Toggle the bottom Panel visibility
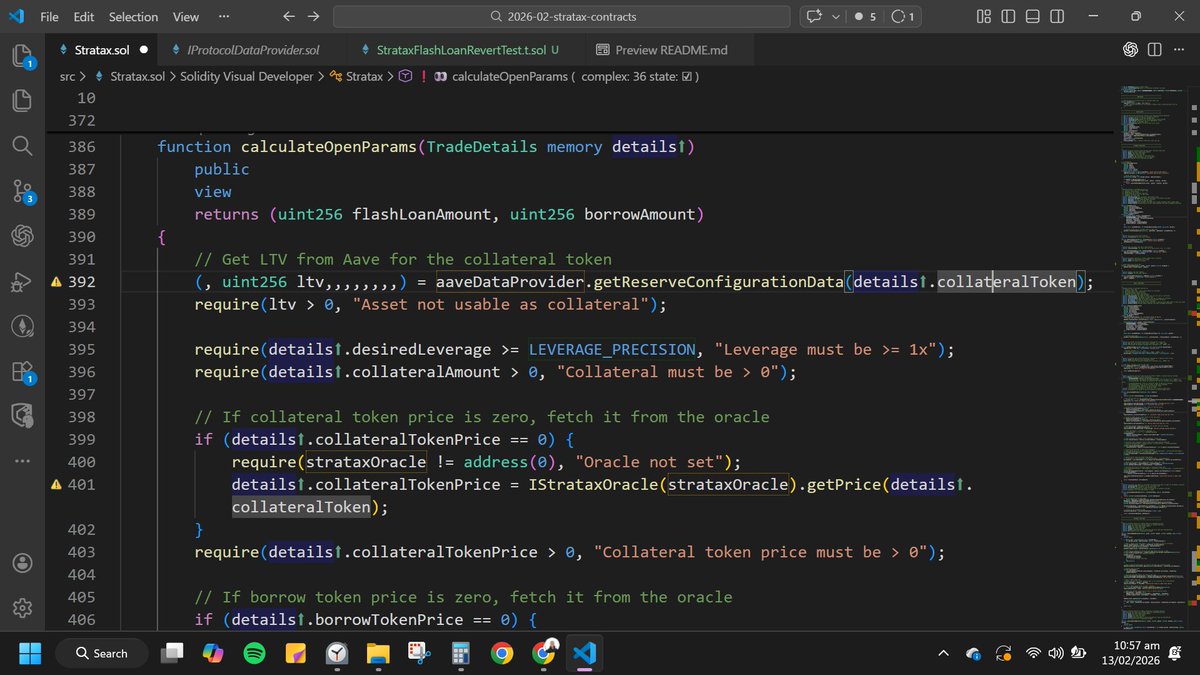The width and height of the screenshot is (1200, 675). (x=1032, y=16)
